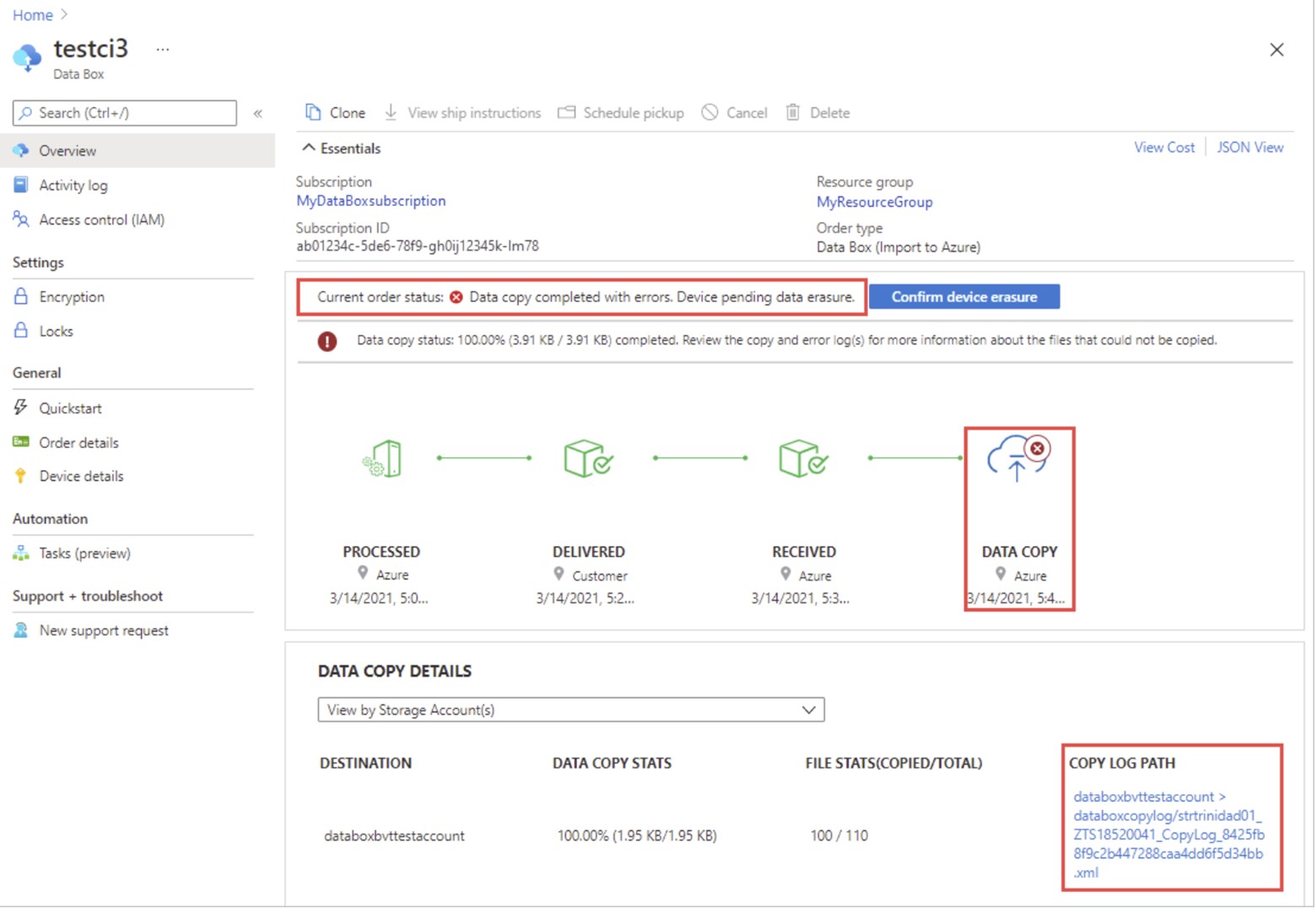Click the Data copy completed with errors status text

pyautogui.click(x=661, y=297)
